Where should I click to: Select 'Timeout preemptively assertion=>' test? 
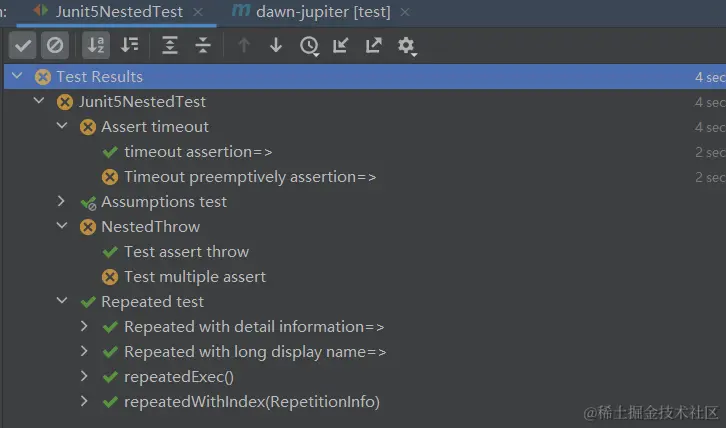coord(250,177)
